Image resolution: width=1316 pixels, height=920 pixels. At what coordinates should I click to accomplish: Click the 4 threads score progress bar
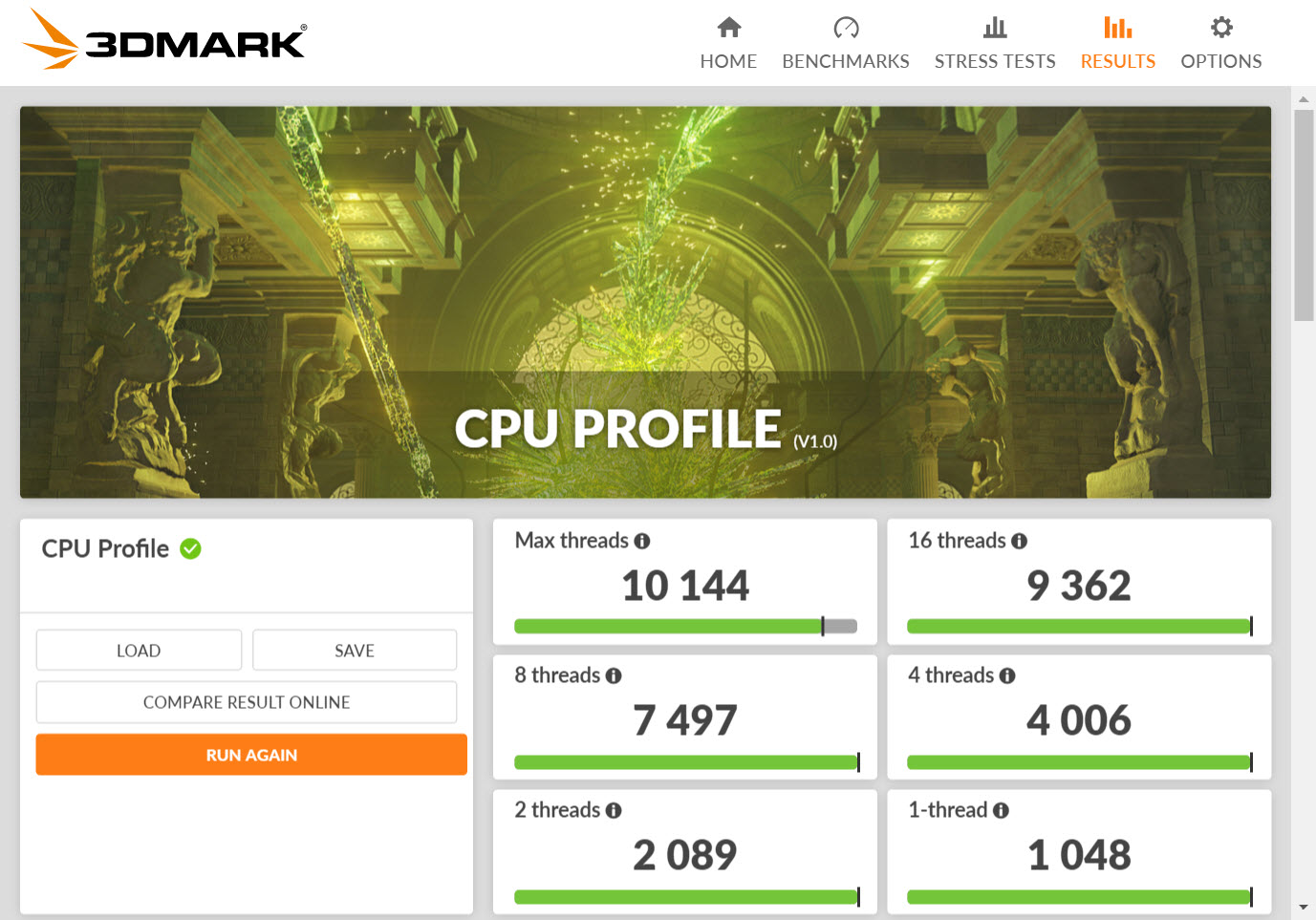(1080, 762)
